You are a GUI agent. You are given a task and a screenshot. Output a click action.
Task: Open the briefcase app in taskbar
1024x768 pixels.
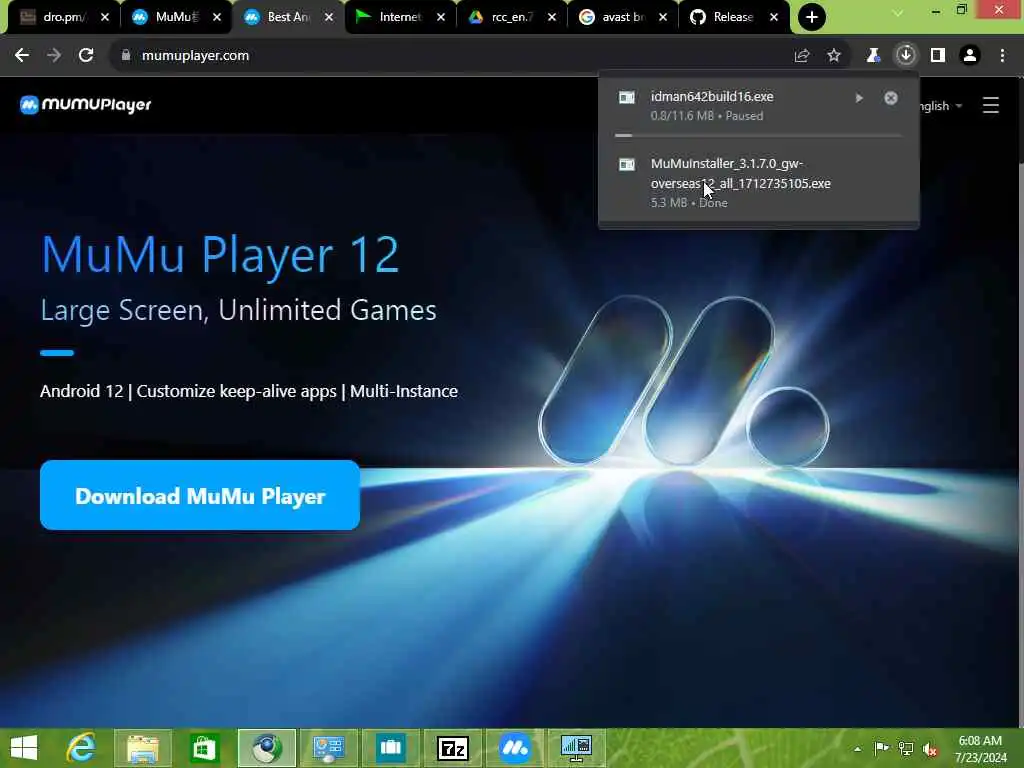tap(391, 748)
